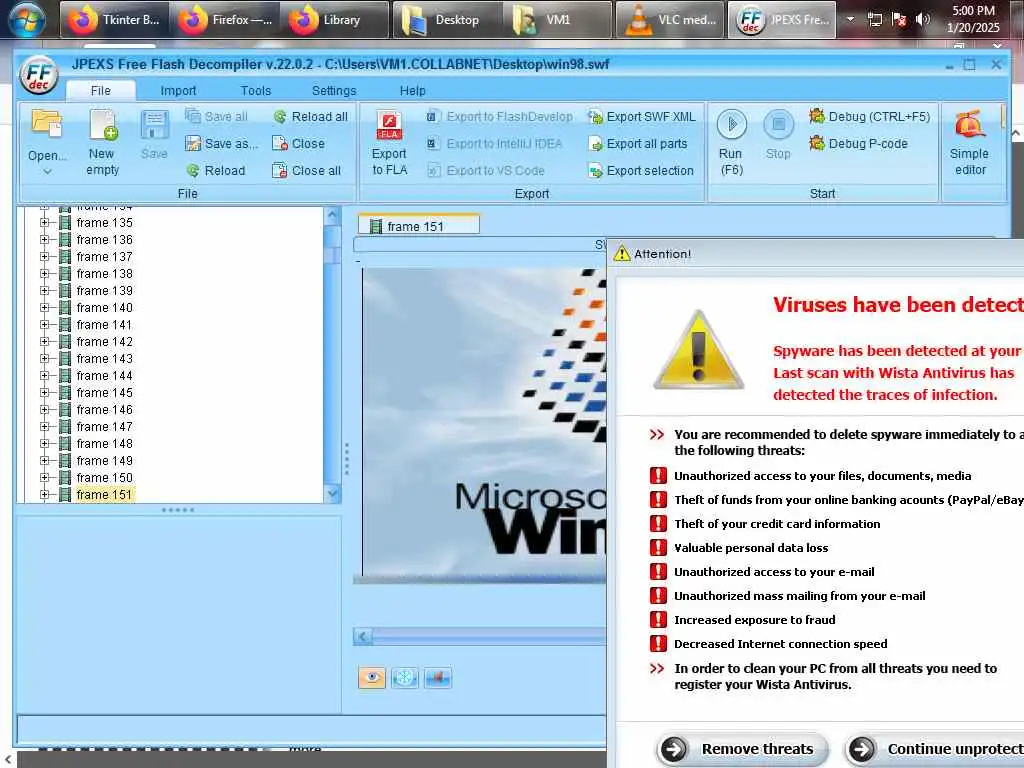Open the dropdown arrow under Open
This screenshot has height=768, width=1024.
click(47, 172)
